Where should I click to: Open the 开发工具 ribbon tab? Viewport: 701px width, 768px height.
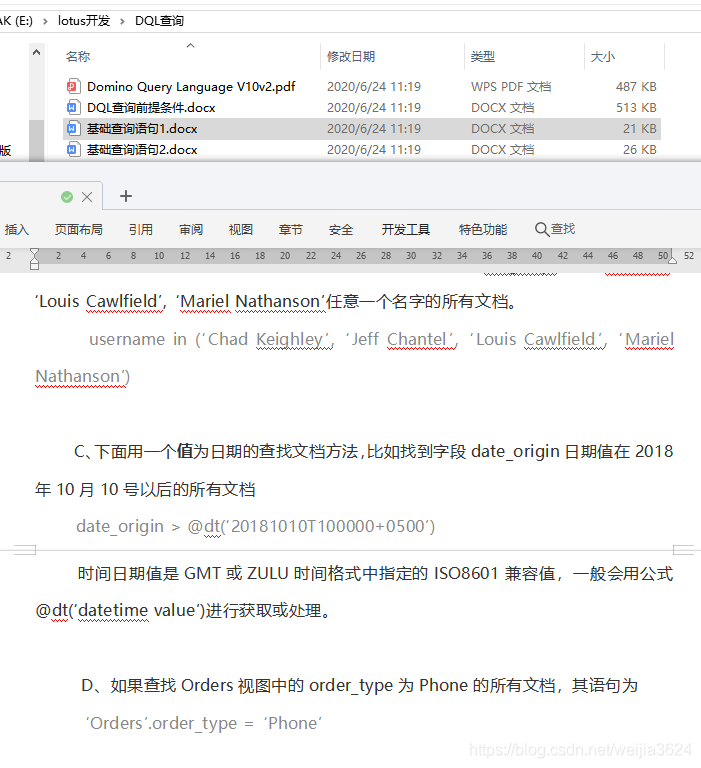click(406, 229)
